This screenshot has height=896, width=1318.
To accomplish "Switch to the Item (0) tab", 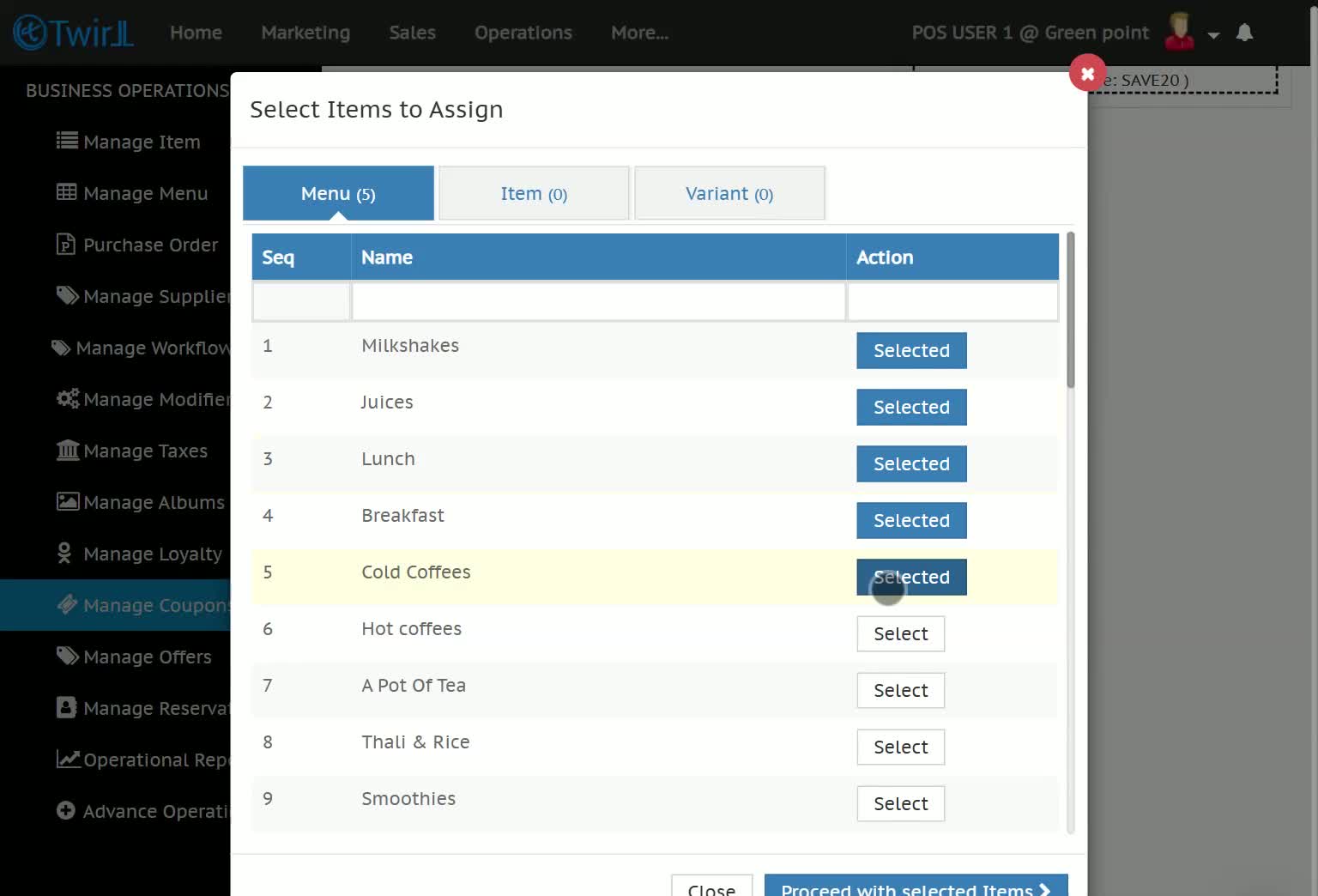I will pyautogui.click(x=534, y=193).
